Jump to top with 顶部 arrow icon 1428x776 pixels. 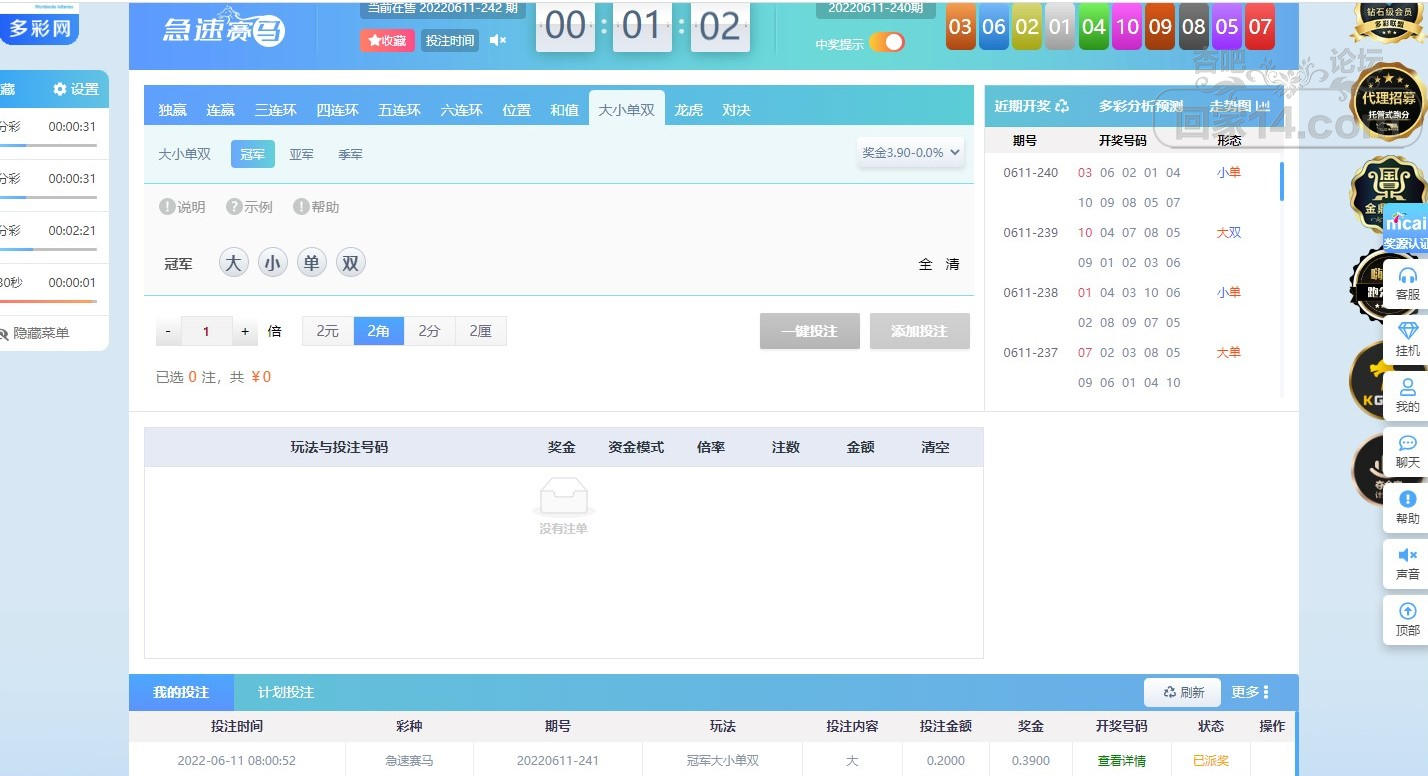1407,611
